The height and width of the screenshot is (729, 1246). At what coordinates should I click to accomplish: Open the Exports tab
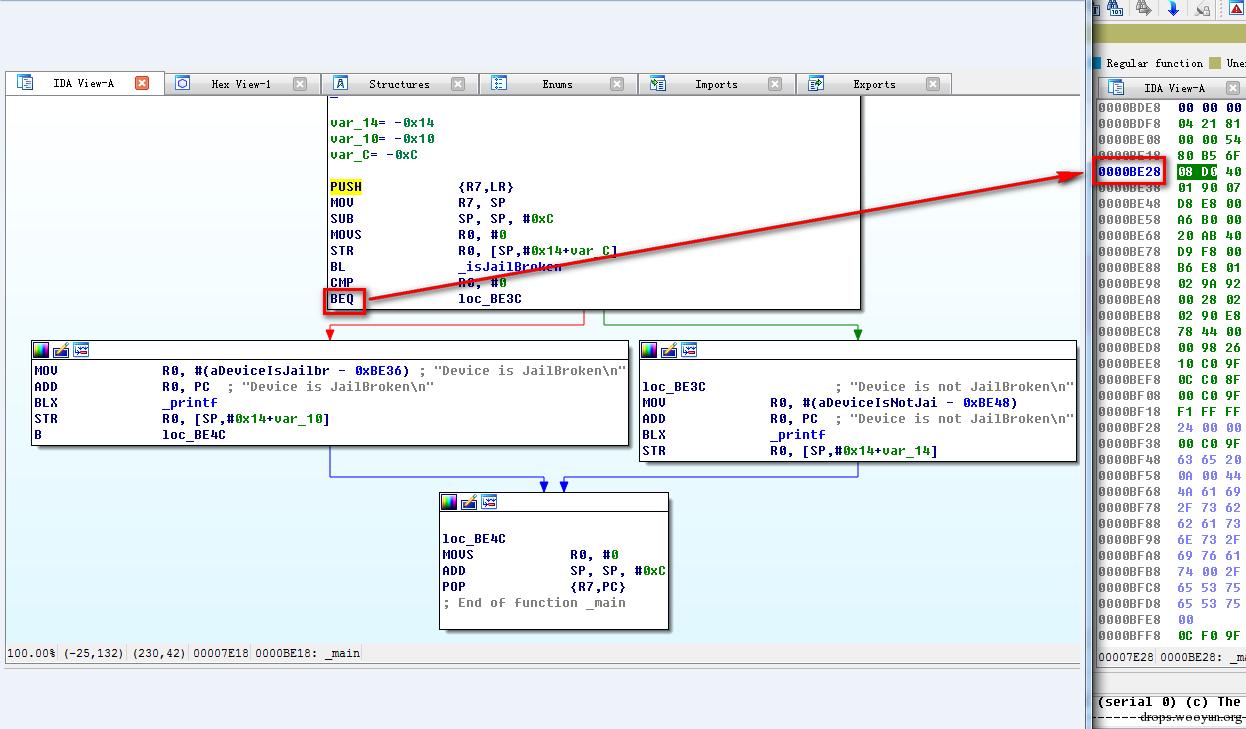[x=874, y=84]
